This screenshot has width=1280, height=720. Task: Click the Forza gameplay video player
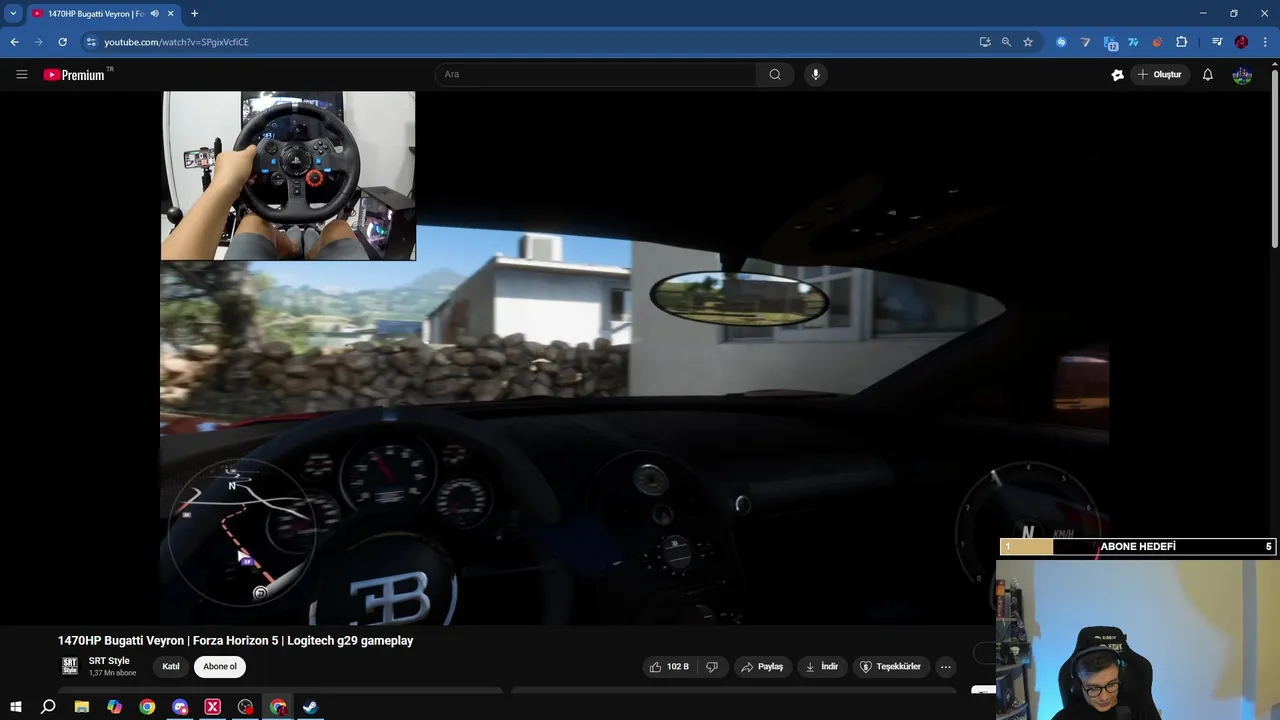pyautogui.click(x=634, y=358)
